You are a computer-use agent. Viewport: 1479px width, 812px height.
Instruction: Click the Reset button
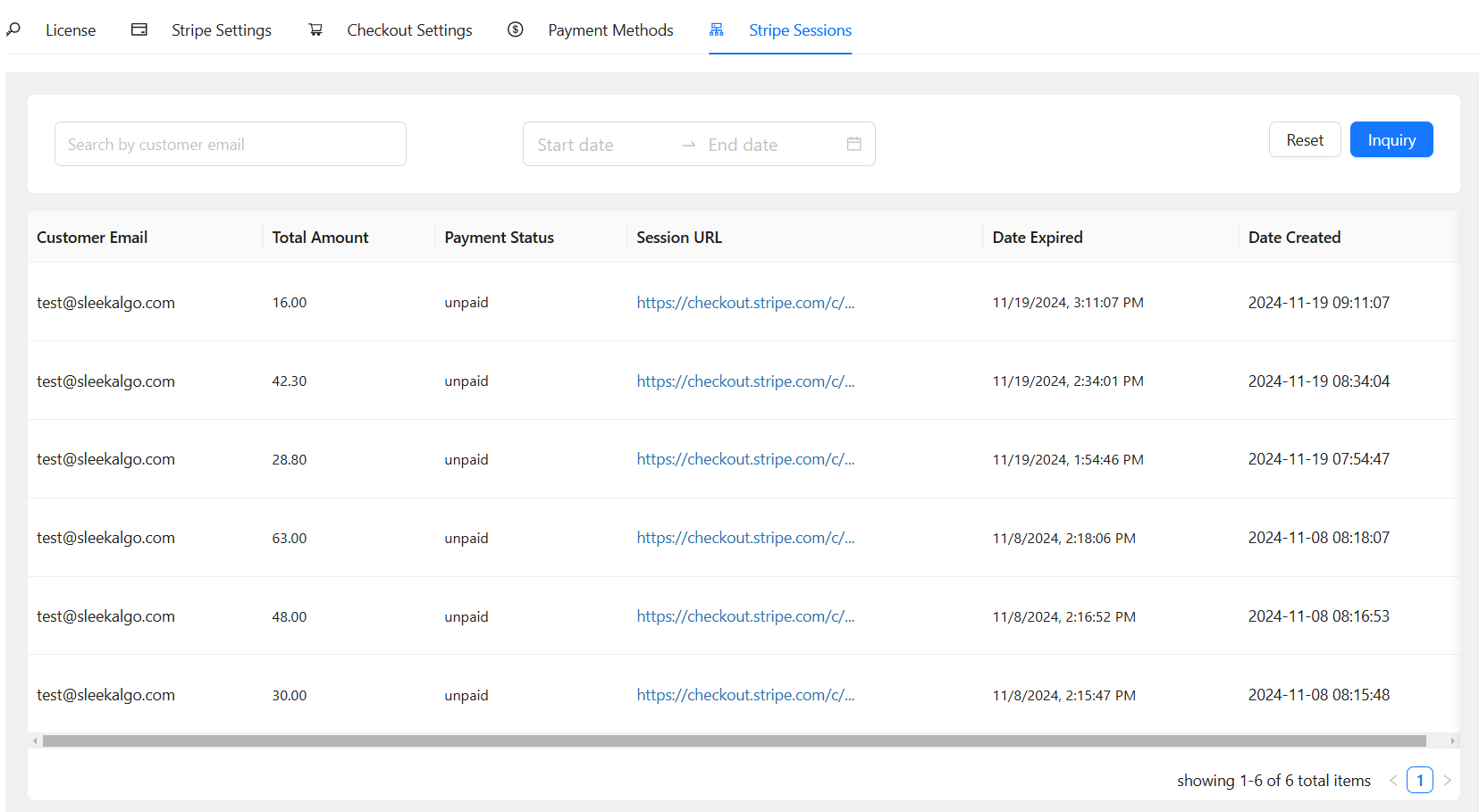tap(1304, 139)
